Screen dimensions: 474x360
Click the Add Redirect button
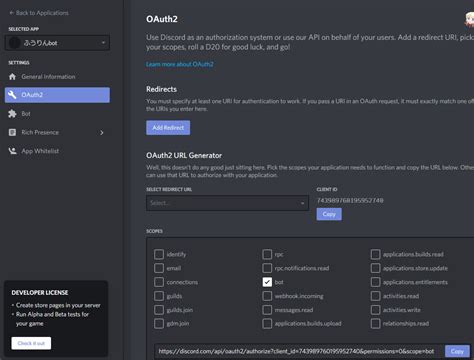(168, 128)
